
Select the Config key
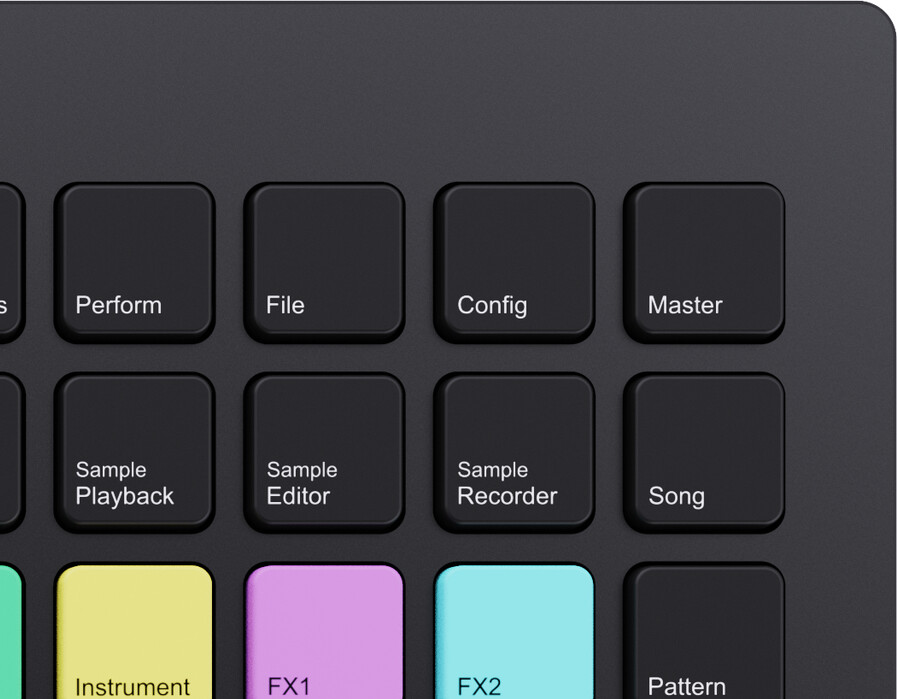514,263
